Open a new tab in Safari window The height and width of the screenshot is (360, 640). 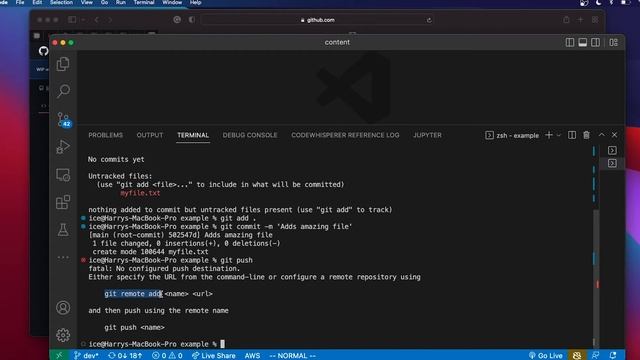coord(580,20)
